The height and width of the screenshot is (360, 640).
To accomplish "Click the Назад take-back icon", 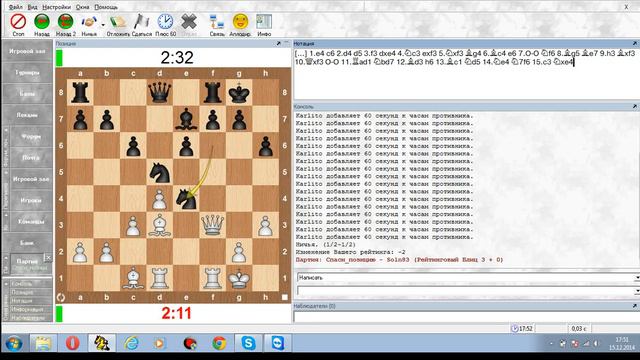I will [42, 22].
